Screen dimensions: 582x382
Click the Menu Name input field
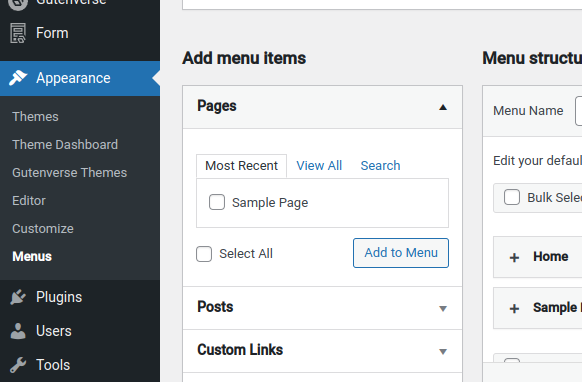578,111
